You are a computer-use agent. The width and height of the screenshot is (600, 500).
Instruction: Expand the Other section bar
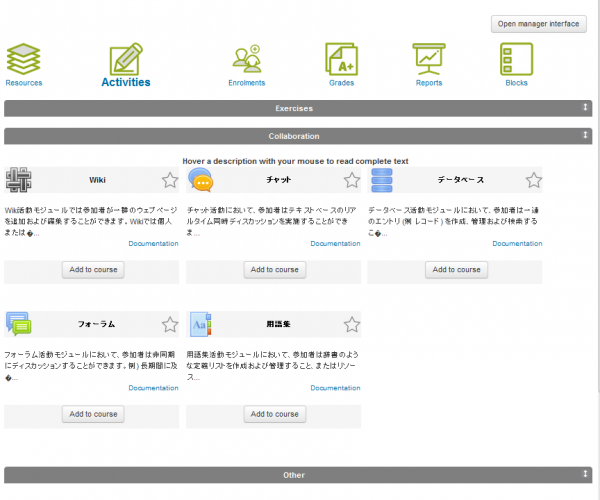pos(294,475)
